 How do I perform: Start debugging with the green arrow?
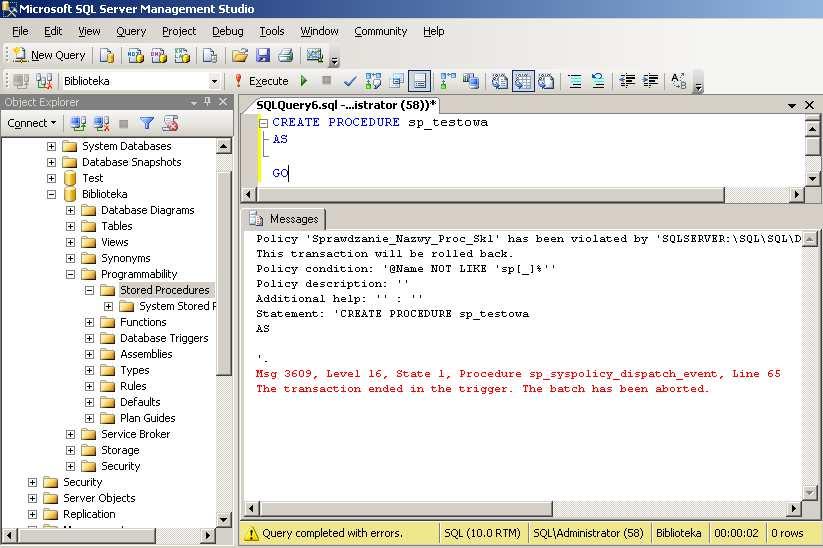pos(304,81)
